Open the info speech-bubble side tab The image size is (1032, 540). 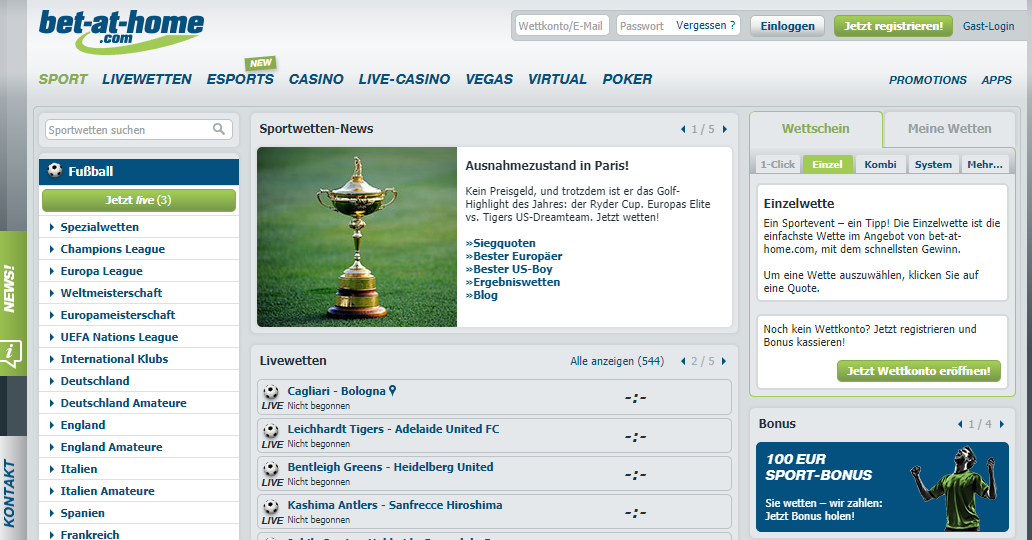(12, 352)
